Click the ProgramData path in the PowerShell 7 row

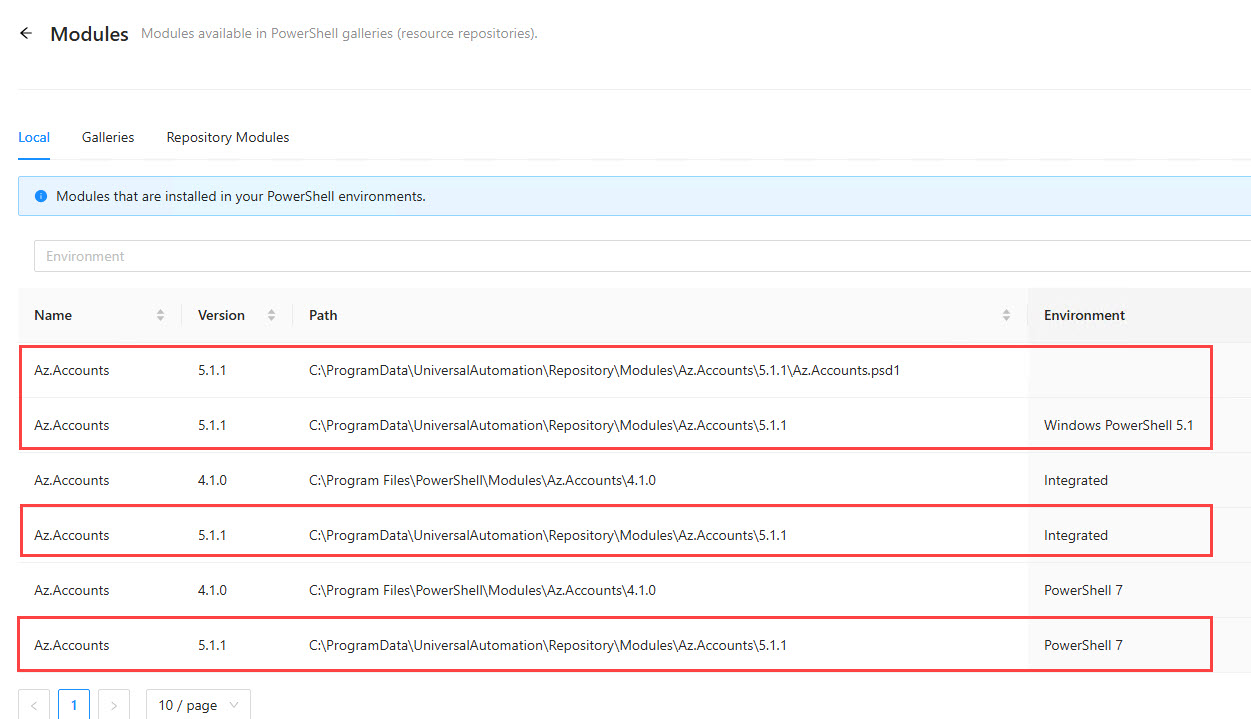tap(548, 645)
